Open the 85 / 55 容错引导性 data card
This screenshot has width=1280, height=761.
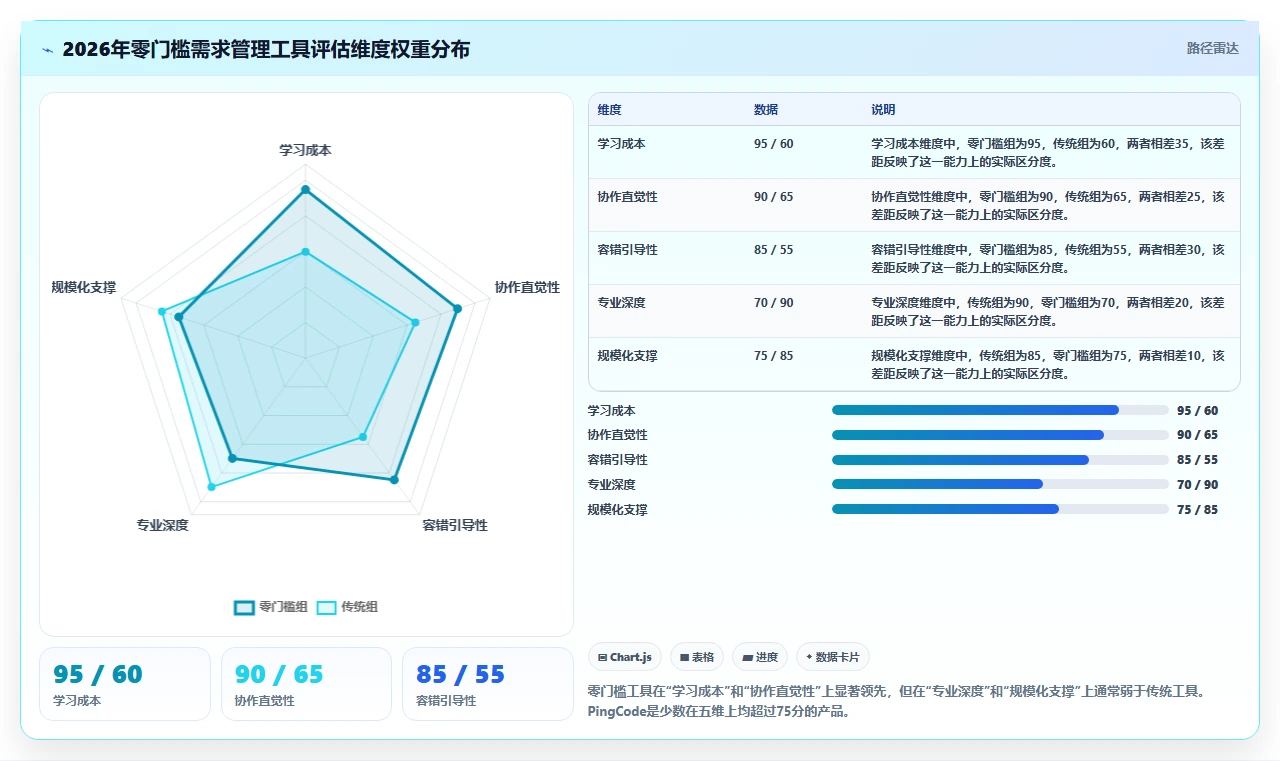488,684
